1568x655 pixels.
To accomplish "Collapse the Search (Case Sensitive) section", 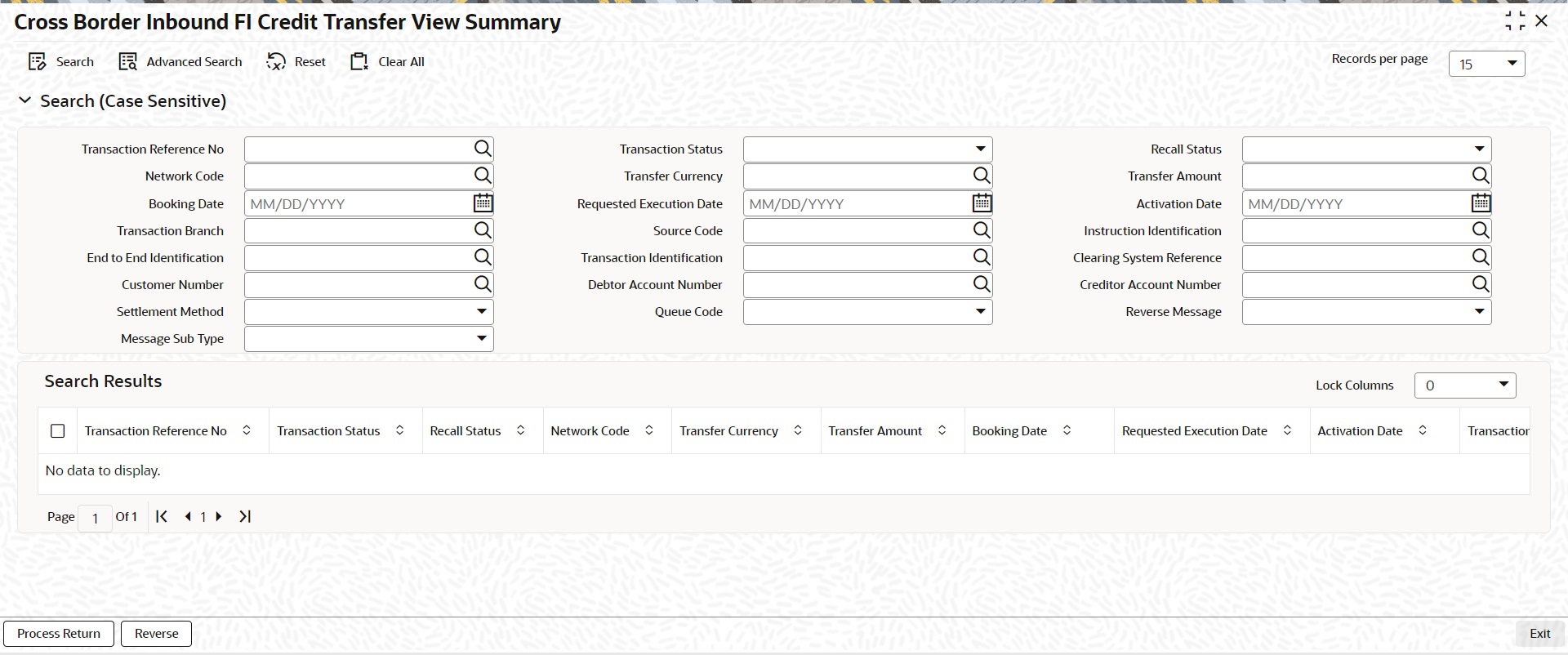I will tap(25, 100).
